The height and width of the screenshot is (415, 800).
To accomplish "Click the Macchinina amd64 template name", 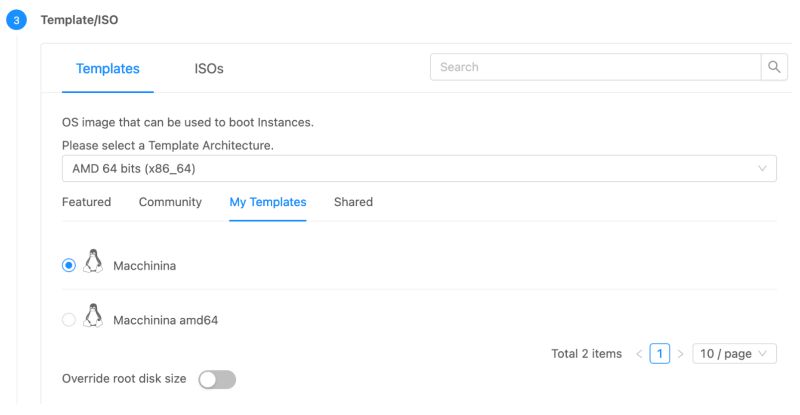I will tap(165, 320).
